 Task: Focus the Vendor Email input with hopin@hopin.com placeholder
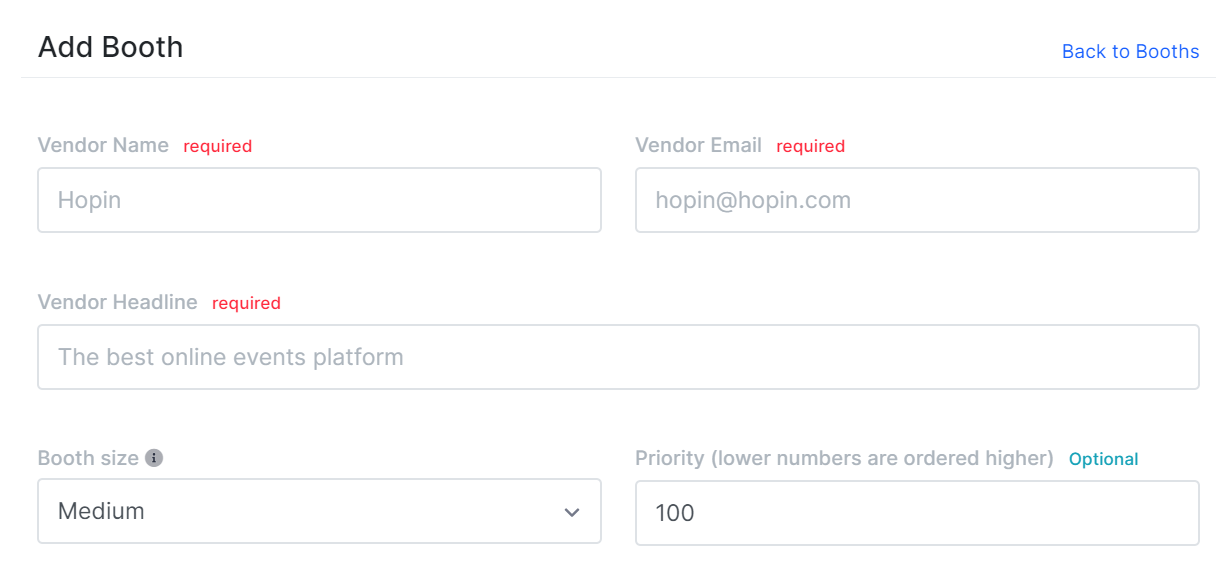point(917,200)
